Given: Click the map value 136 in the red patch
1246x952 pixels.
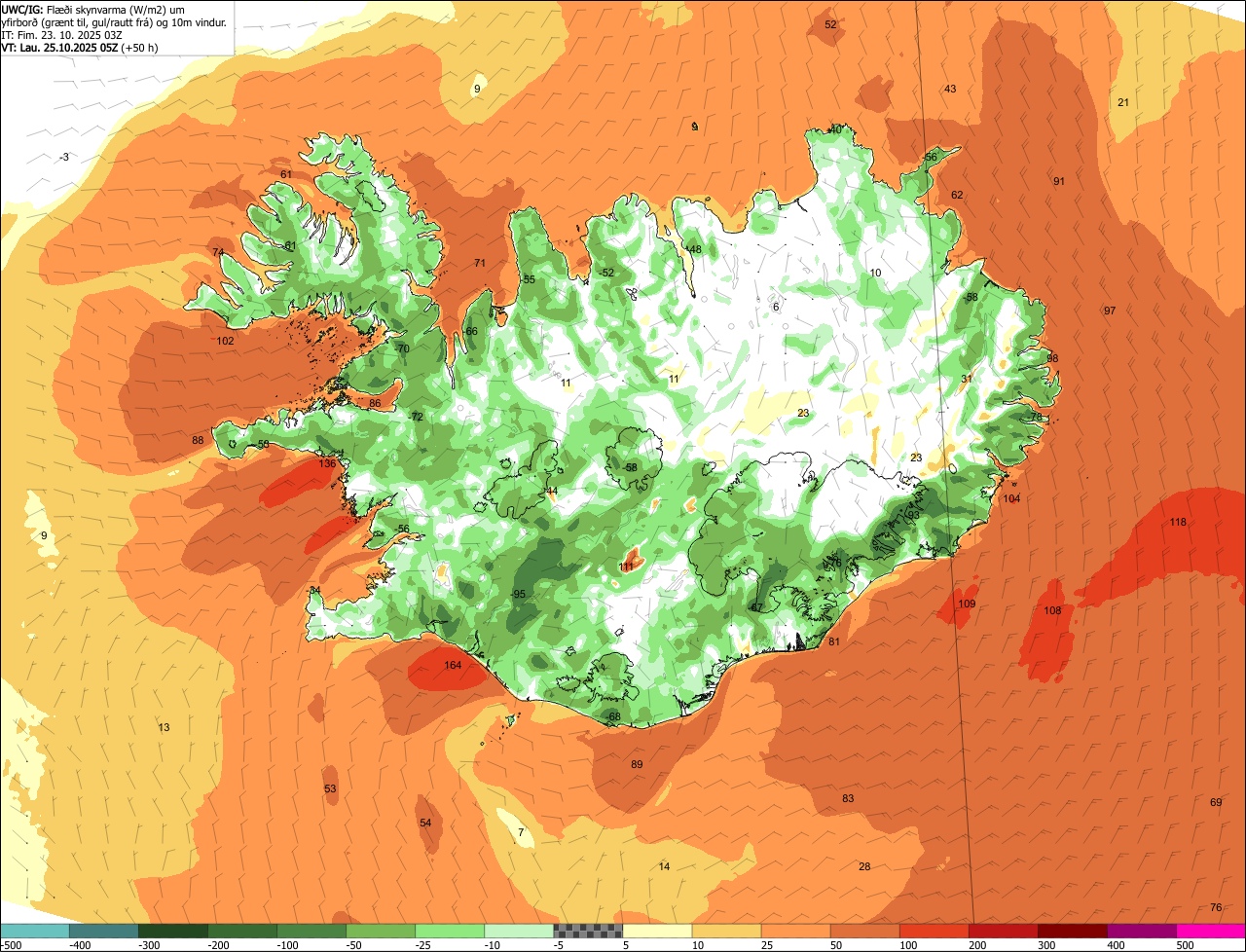Looking at the screenshot, I should pos(327,463).
